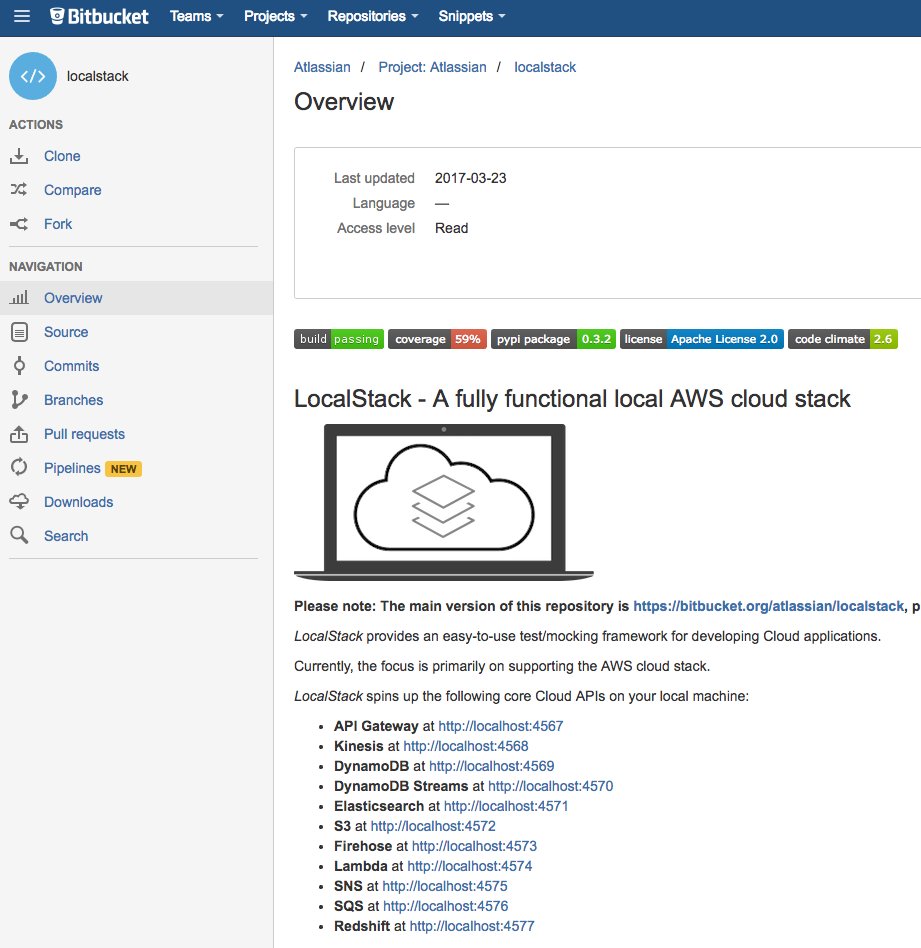The width and height of the screenshot is (921, 948).
Task: Click the localstack repository name in sidebar
Action: [x=97, y=76]
